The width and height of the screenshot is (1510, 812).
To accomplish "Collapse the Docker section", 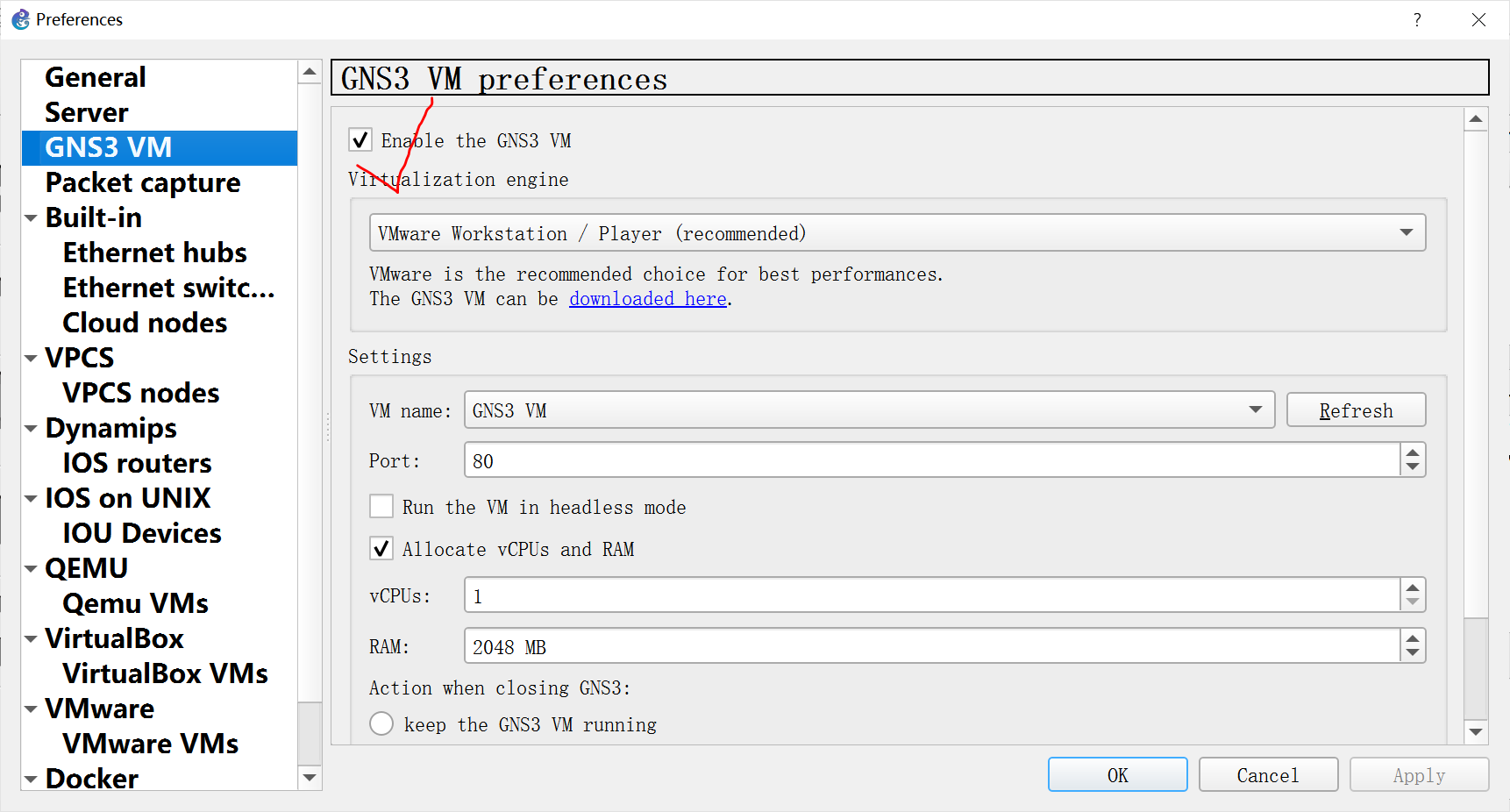I will (x=31, y=779).
